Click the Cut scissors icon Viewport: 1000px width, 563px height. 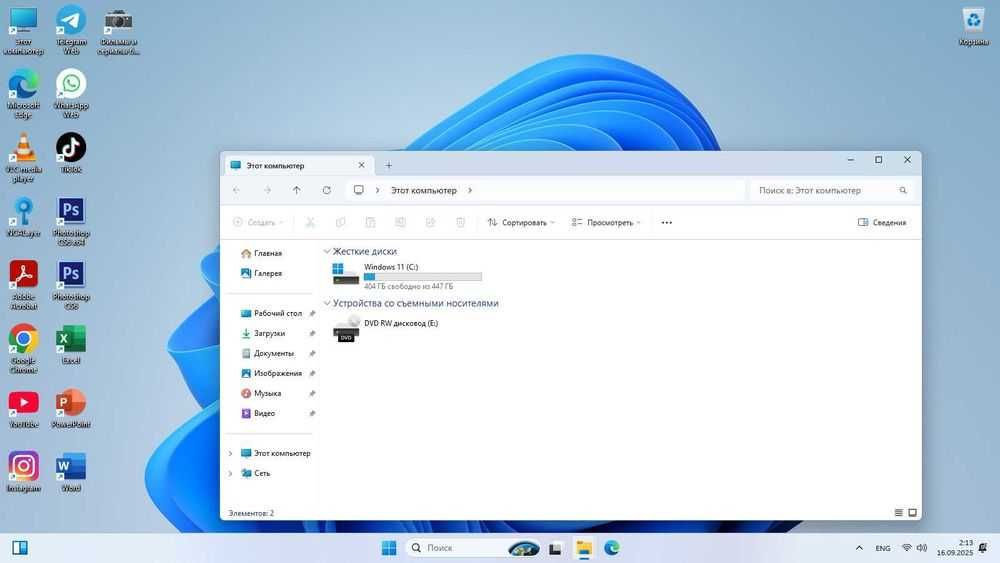(310, 222)
